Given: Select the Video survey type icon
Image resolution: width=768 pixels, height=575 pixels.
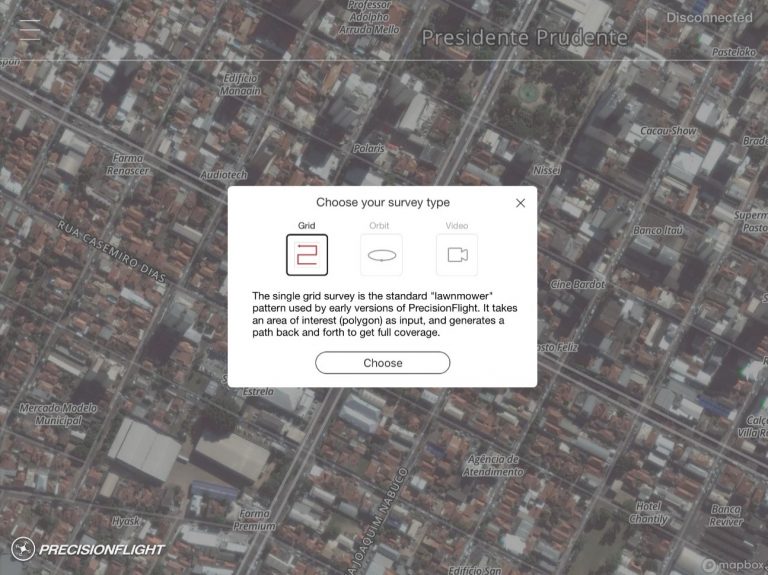Looking at the screenshot, I should 457,255.
